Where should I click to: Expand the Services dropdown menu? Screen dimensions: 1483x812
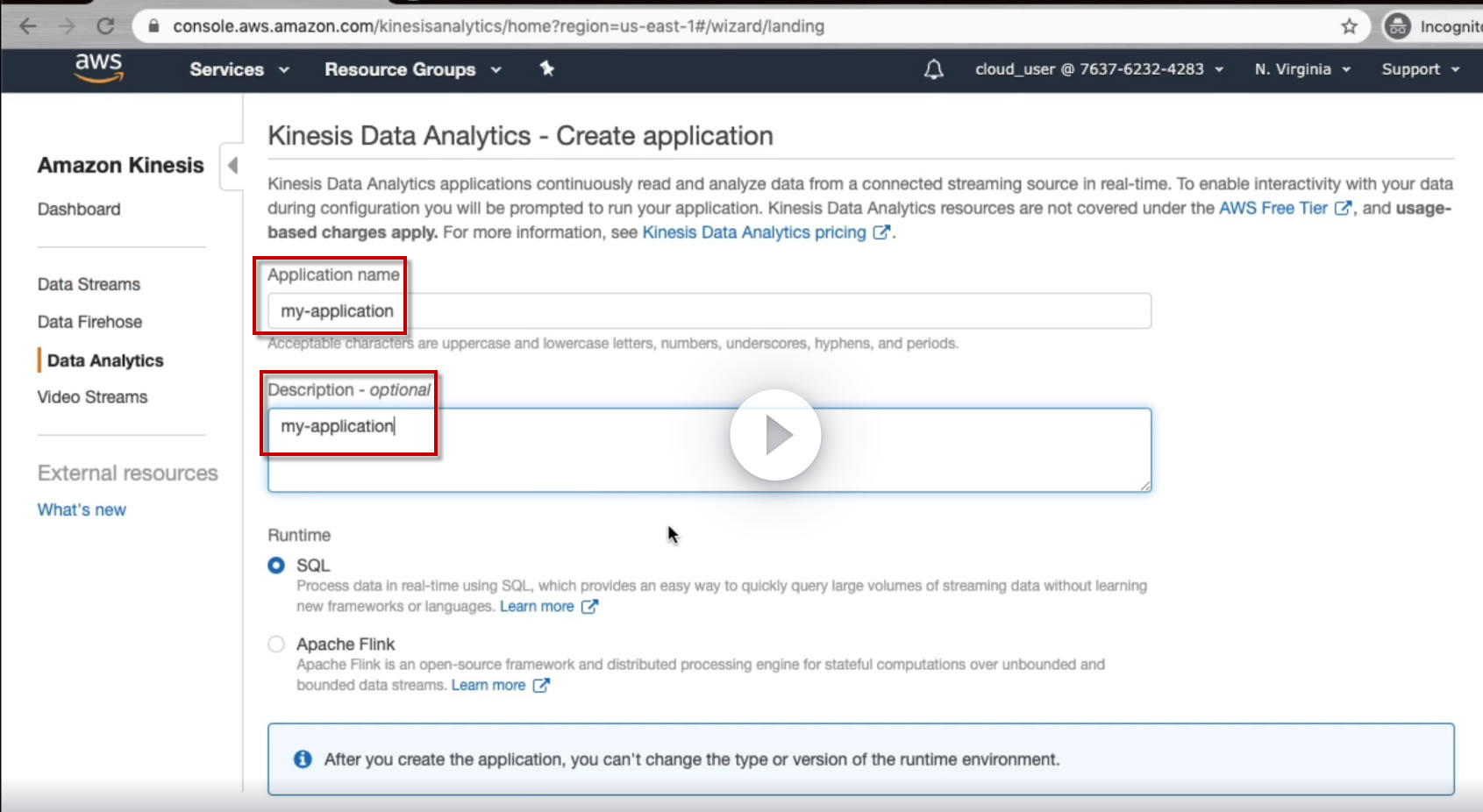pyautogui.click(x=239, y=69)
